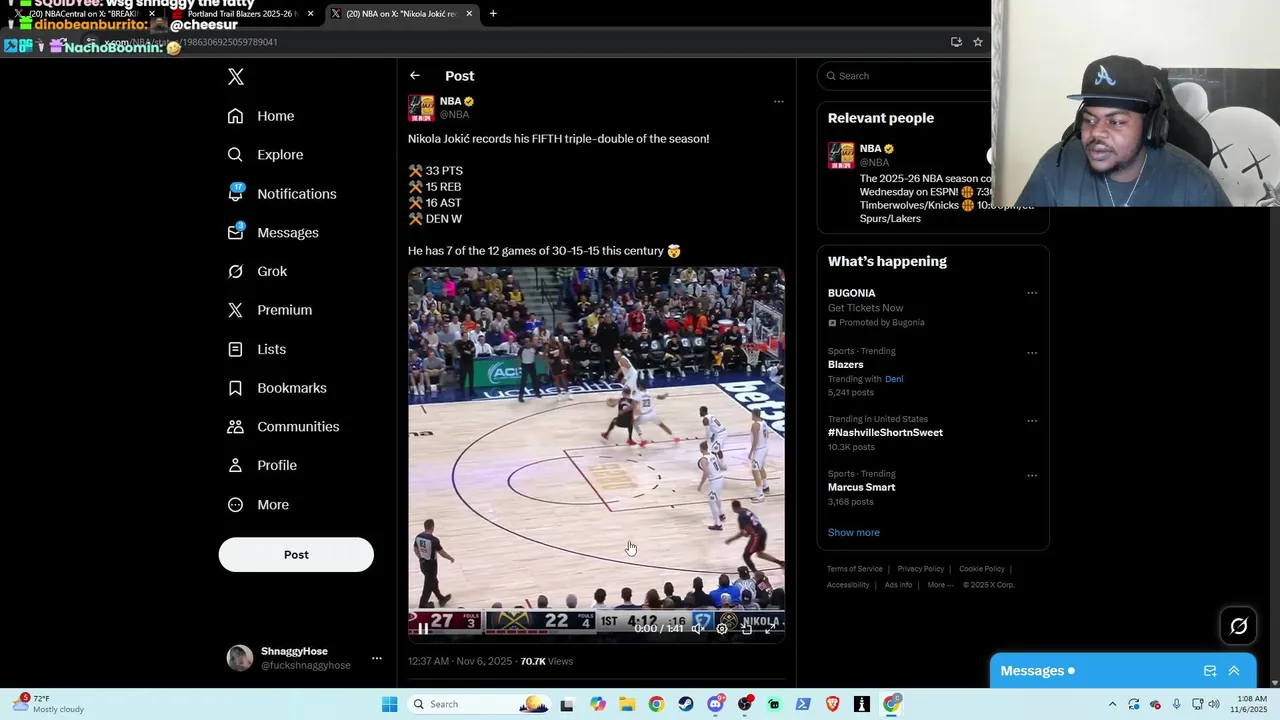Open File Explorer from the taskbar
This screenshot has width=1280, height=720.
627,704
